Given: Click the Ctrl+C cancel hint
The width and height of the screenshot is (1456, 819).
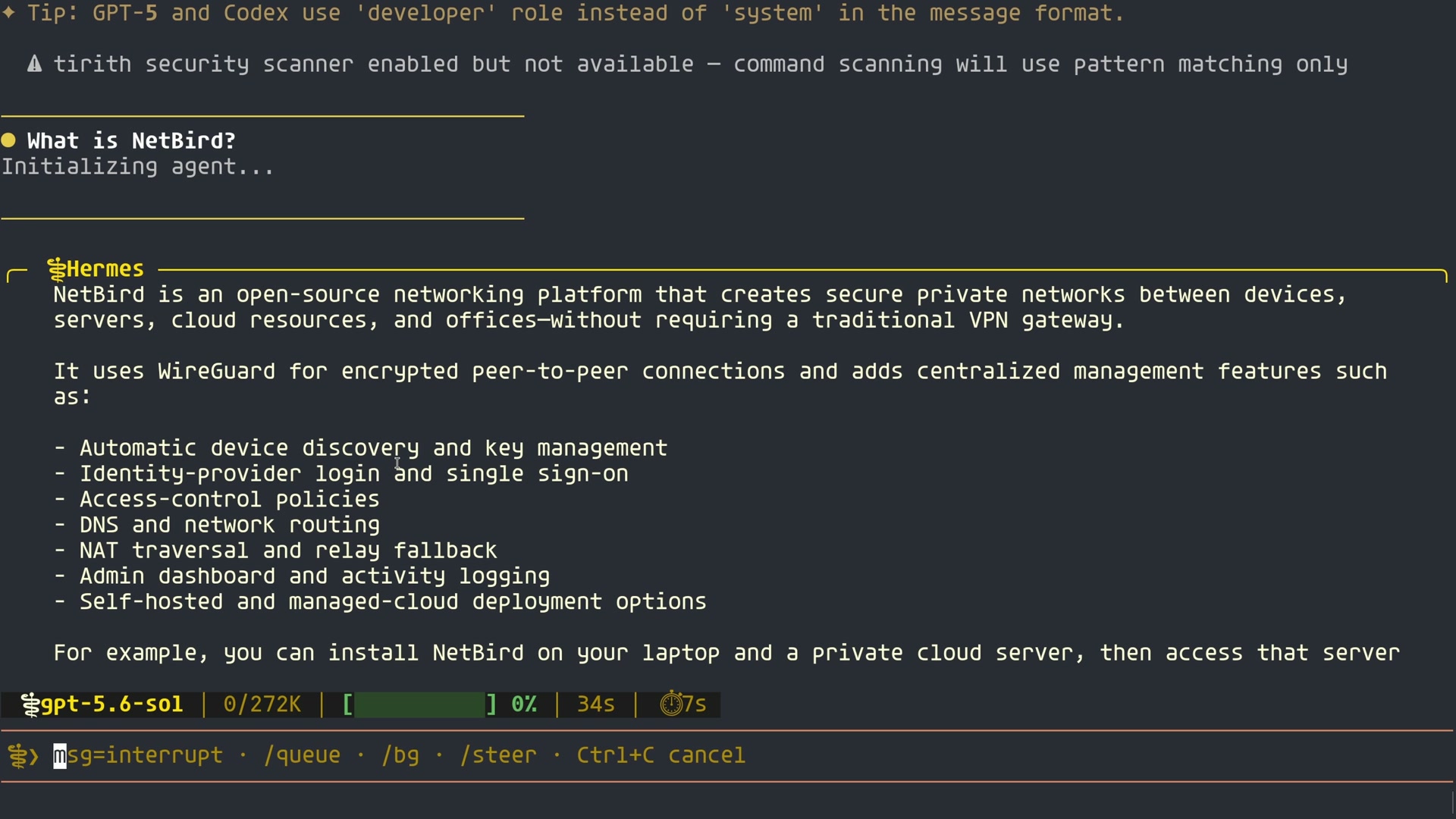Looking at the screenshot, I should pos(661,755).
